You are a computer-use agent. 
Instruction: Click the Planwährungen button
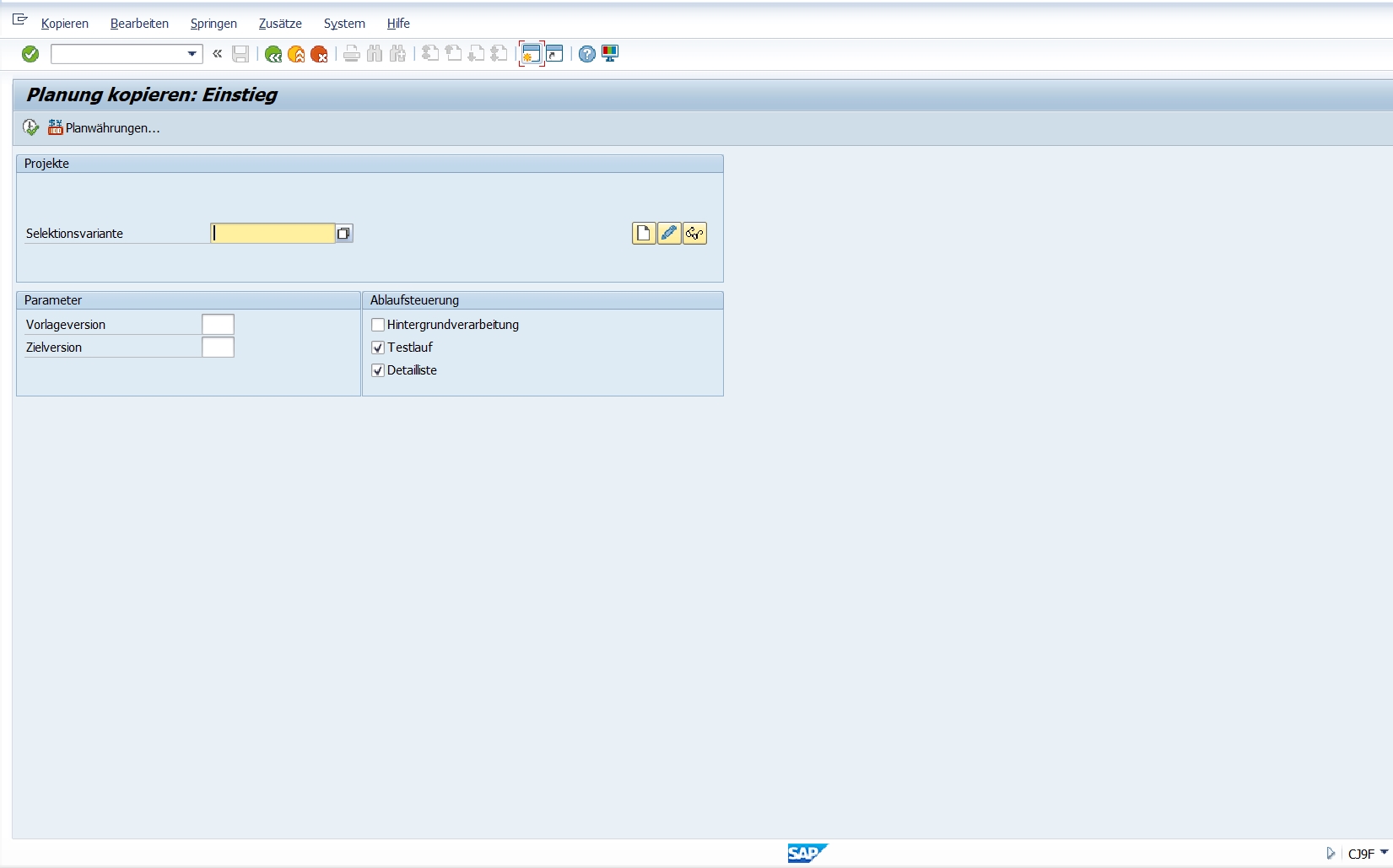pyautogui.click(x=104, y=128)
